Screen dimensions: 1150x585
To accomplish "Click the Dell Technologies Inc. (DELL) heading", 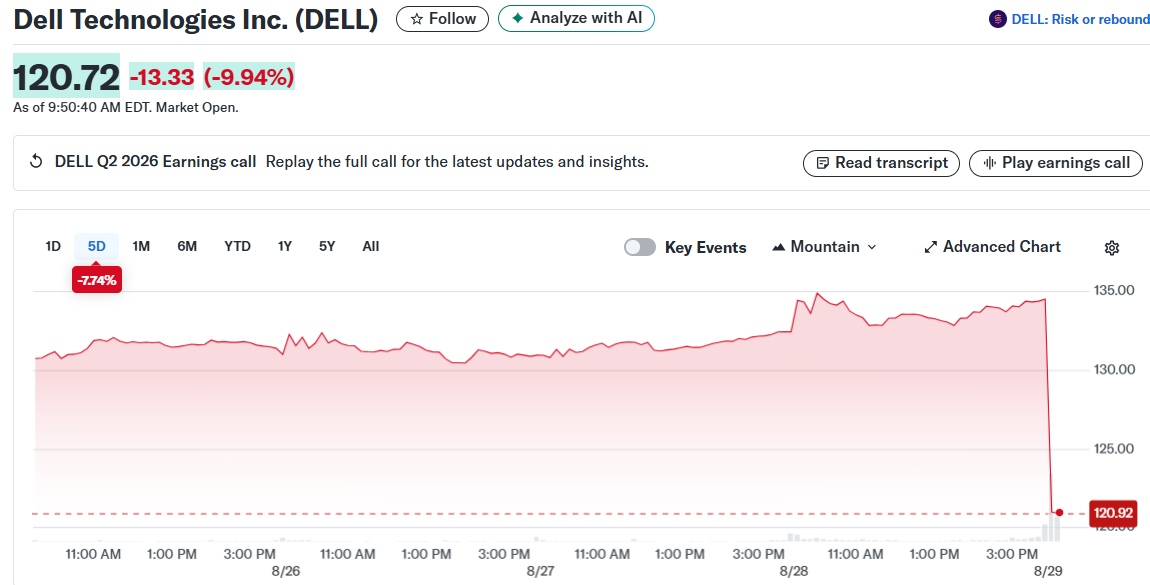I will (196, 20).
